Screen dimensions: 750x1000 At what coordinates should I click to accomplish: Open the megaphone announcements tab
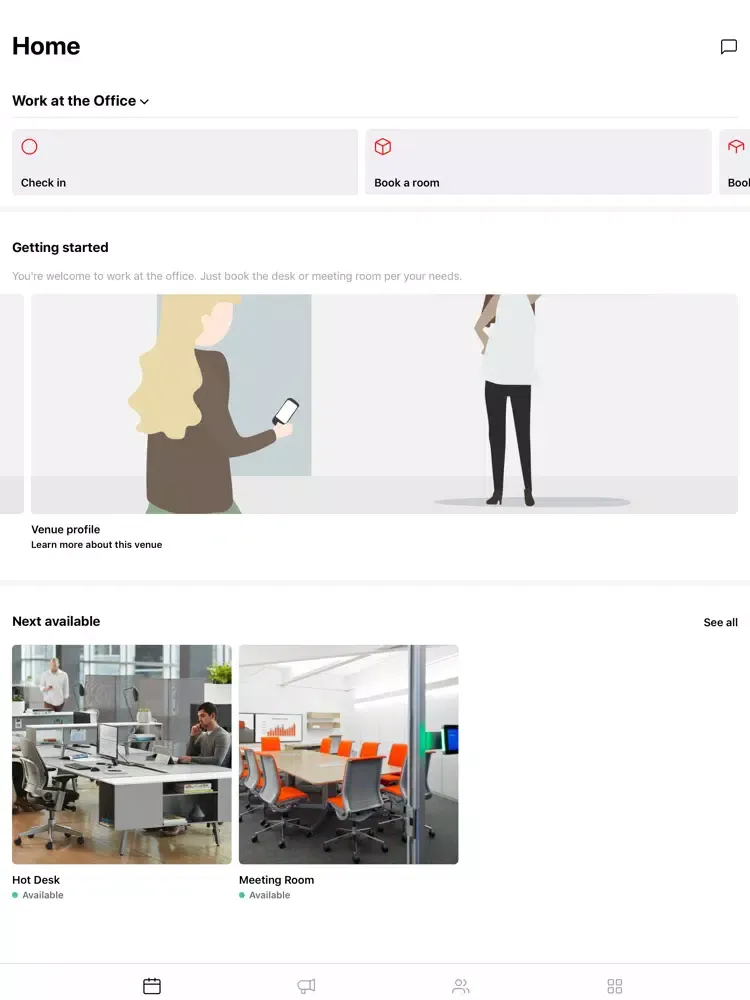307,986
